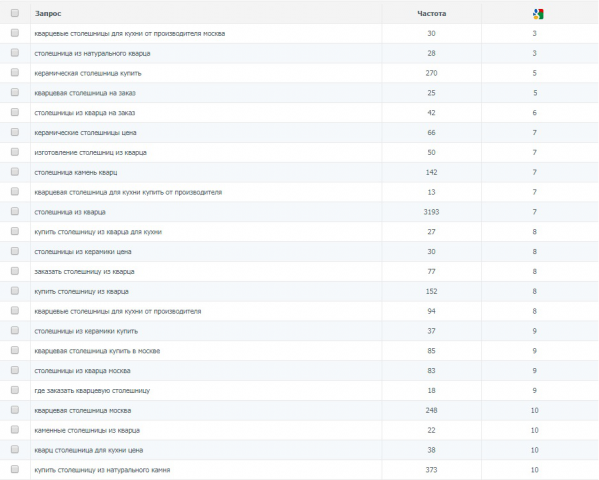This screenshot has height=480, width=599.
Task: Click query 'столешницы из керамики цена'
Action: pyautogui.click(x=83, y=252)
